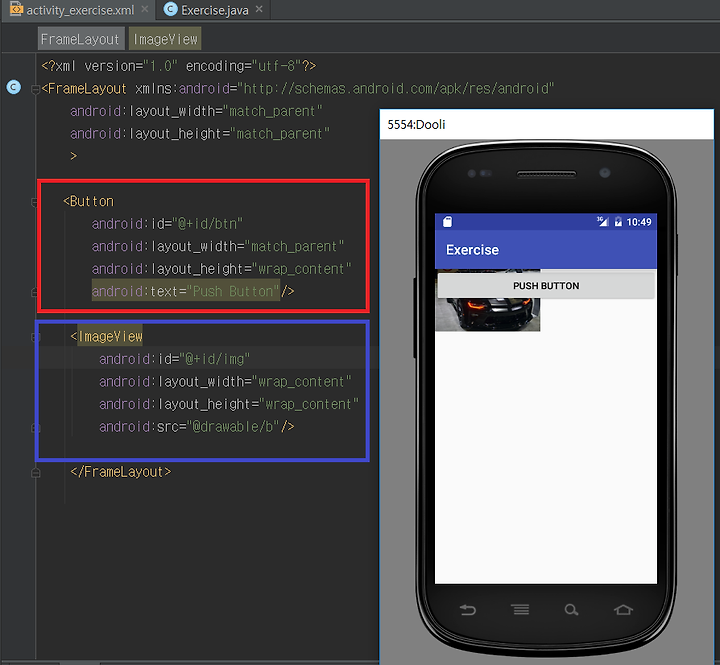
Task: Click the ImageView layout_height wrap_content value
Action: (309, 404)
